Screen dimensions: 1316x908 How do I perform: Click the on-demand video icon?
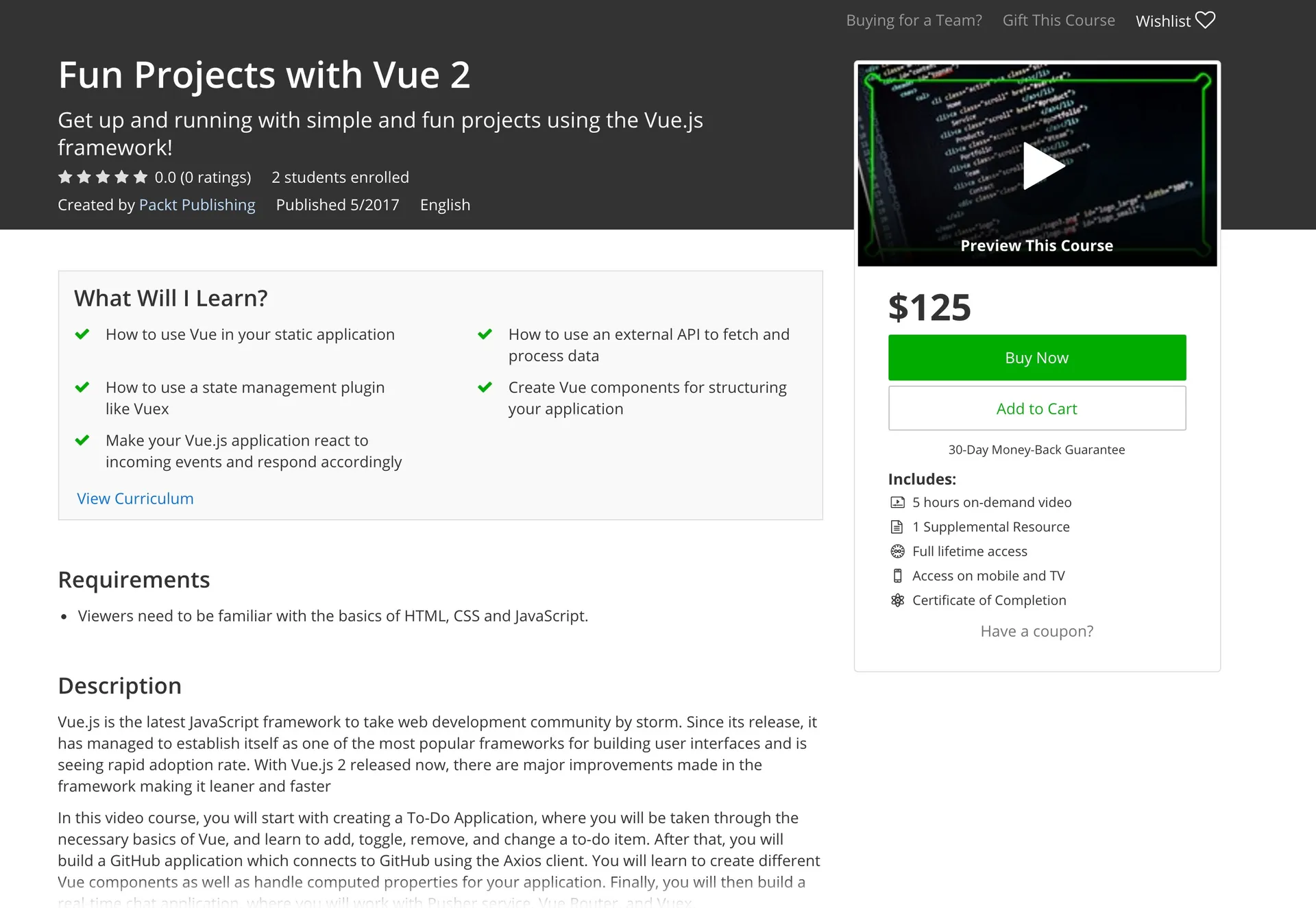click(x=897, y=502)
